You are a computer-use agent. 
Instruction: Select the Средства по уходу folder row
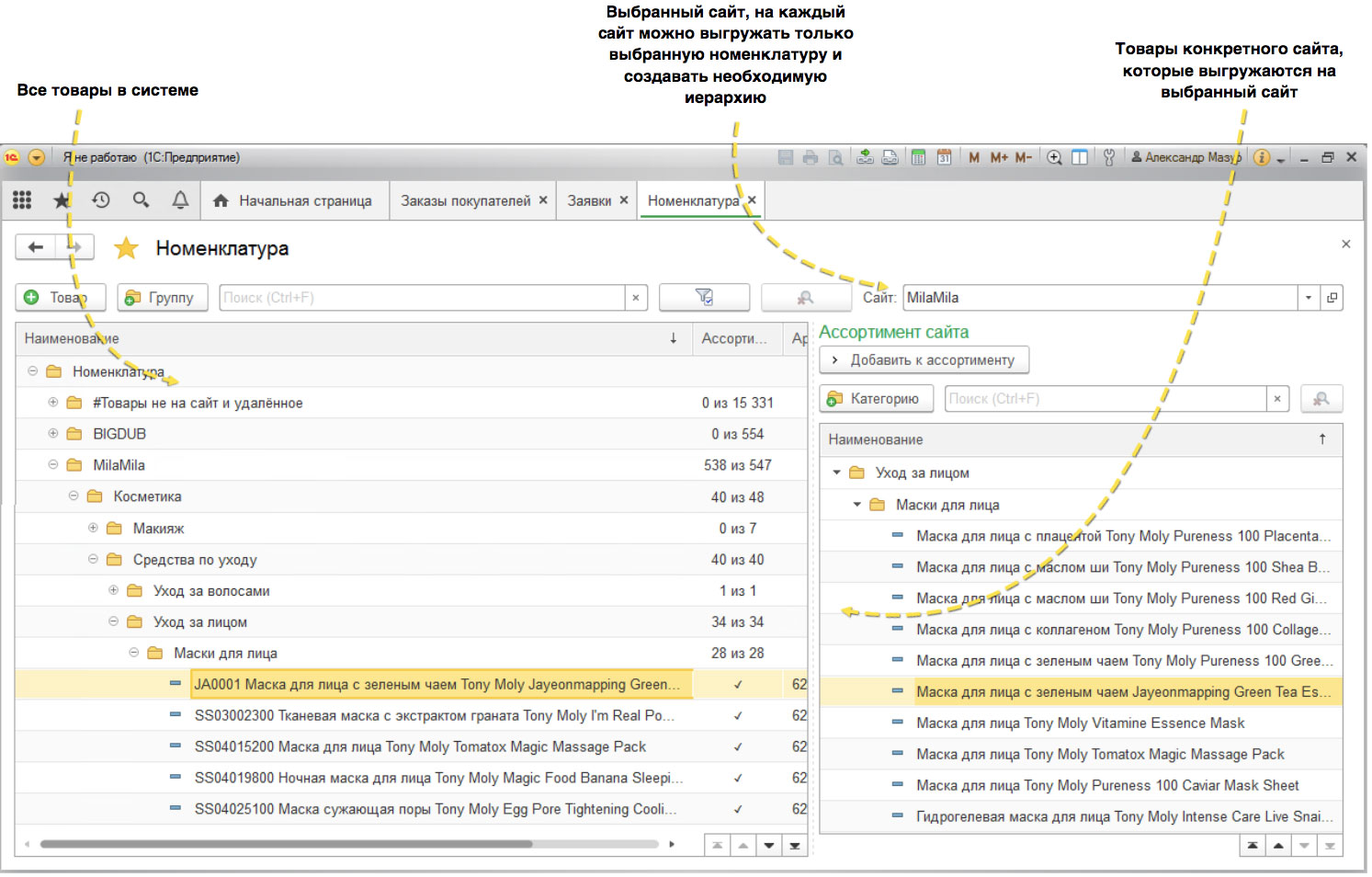[411, 559]
